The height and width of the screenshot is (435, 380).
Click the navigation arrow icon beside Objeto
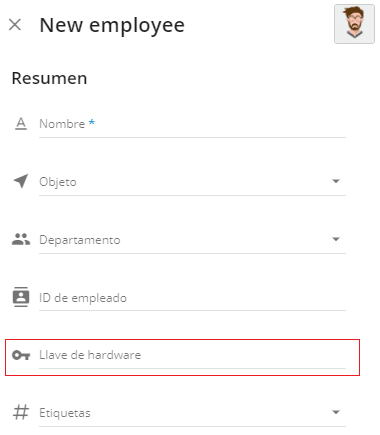pyautogui.click(x=21, y=181)
